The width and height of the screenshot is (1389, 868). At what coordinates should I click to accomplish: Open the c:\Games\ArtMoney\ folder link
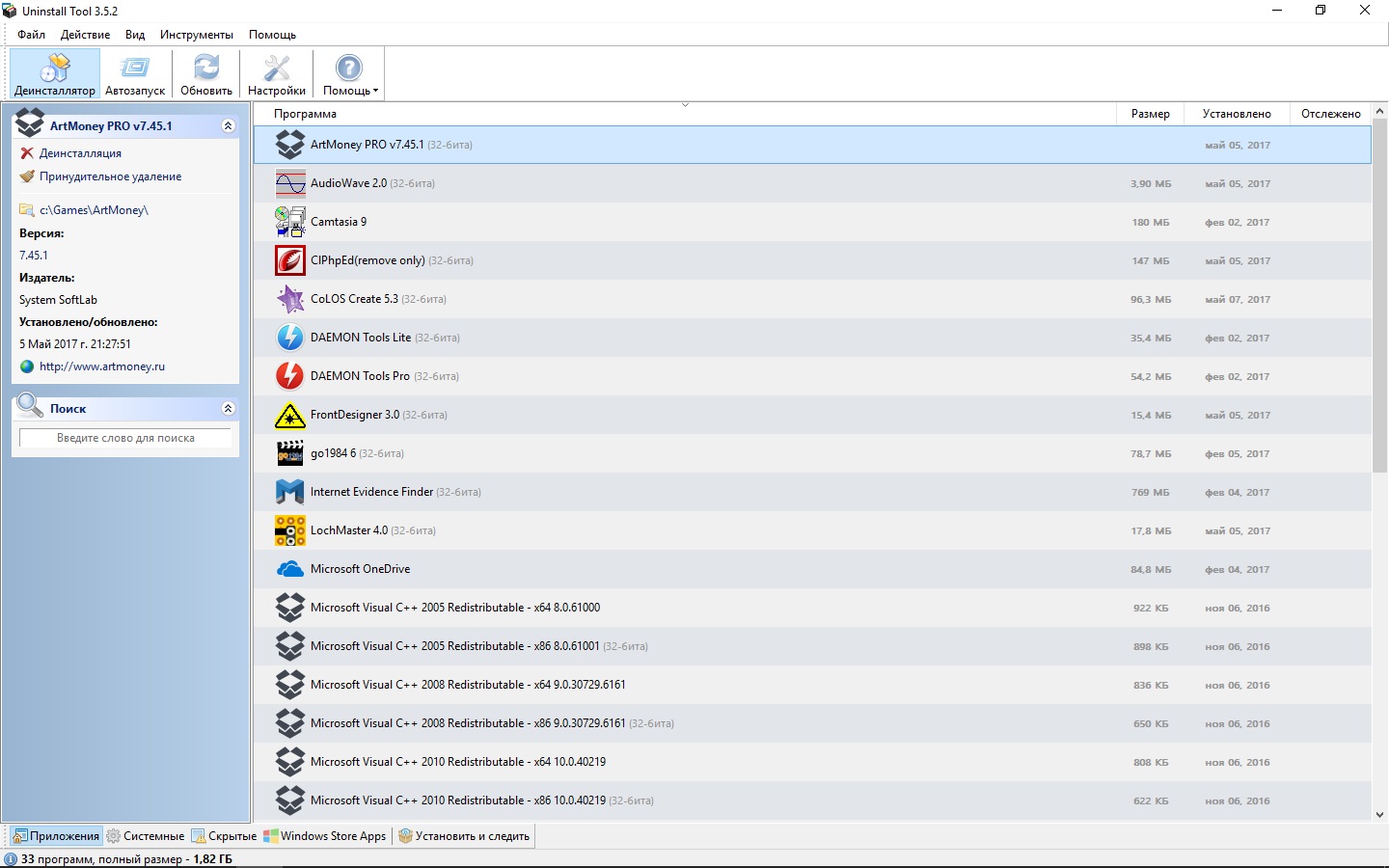[94, 210]
